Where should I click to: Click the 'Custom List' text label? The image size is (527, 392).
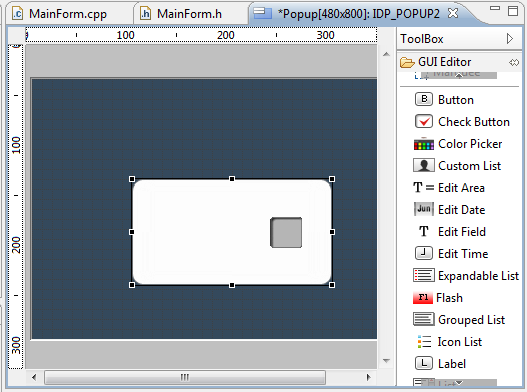click(x=470, y=166)
